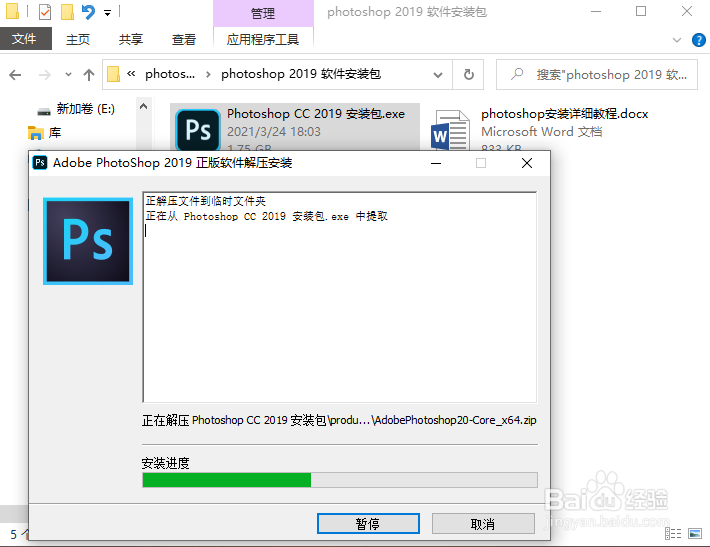Pause extraction with the 暂停 button
The width and height of the screenshot is (710, 547).
368,524
